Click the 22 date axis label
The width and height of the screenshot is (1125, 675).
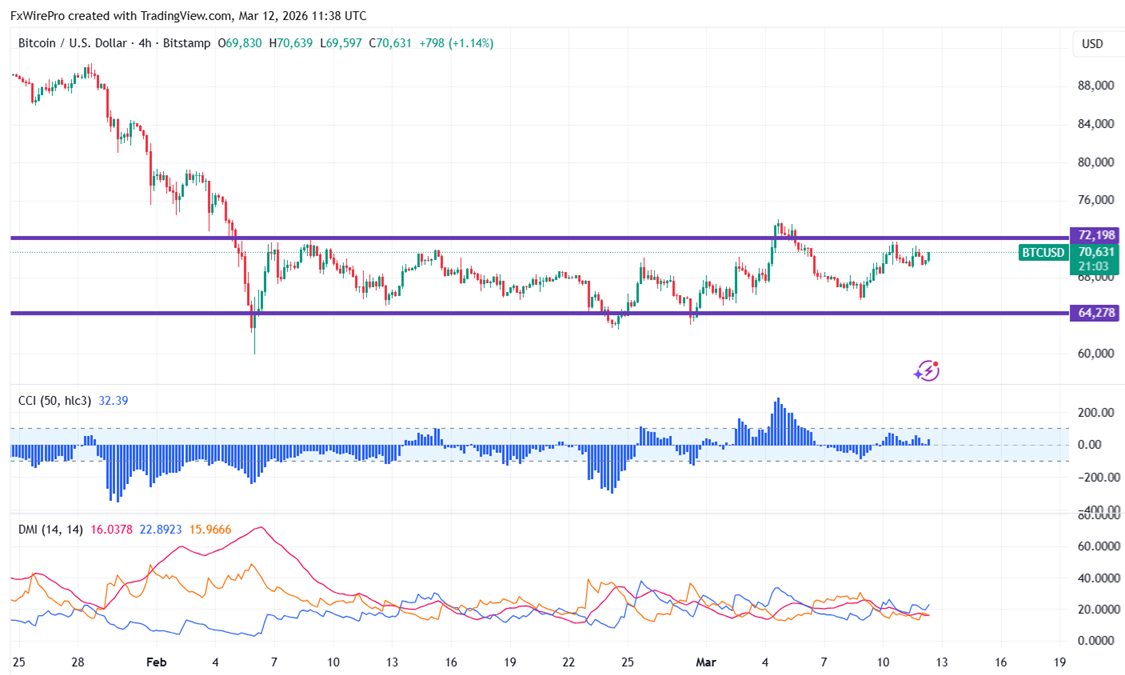point(568,662)
